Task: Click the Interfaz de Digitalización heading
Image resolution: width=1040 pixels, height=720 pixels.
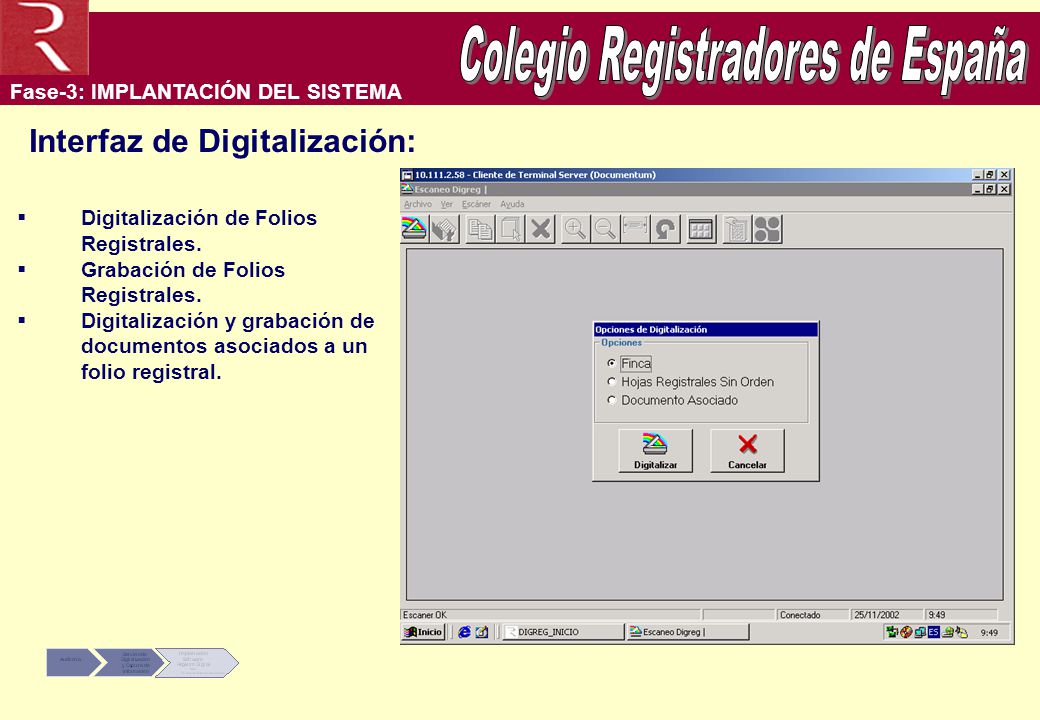Action: click(x=222, y=141)
